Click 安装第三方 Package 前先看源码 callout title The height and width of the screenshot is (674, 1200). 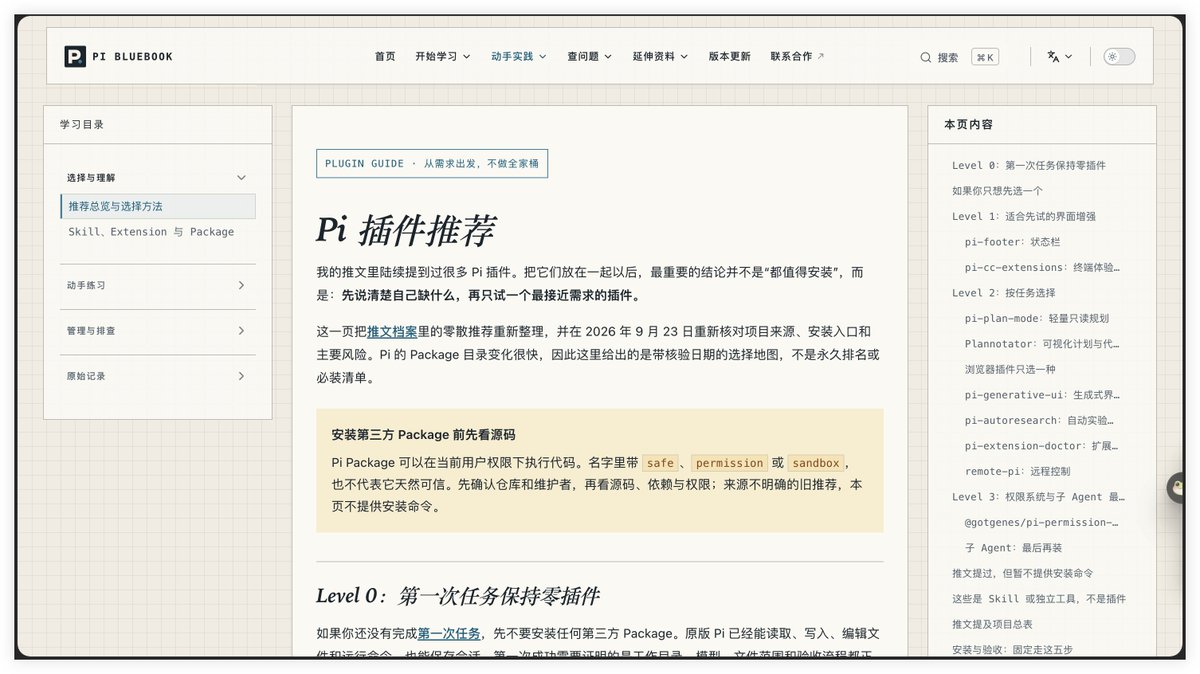(423, 435)
